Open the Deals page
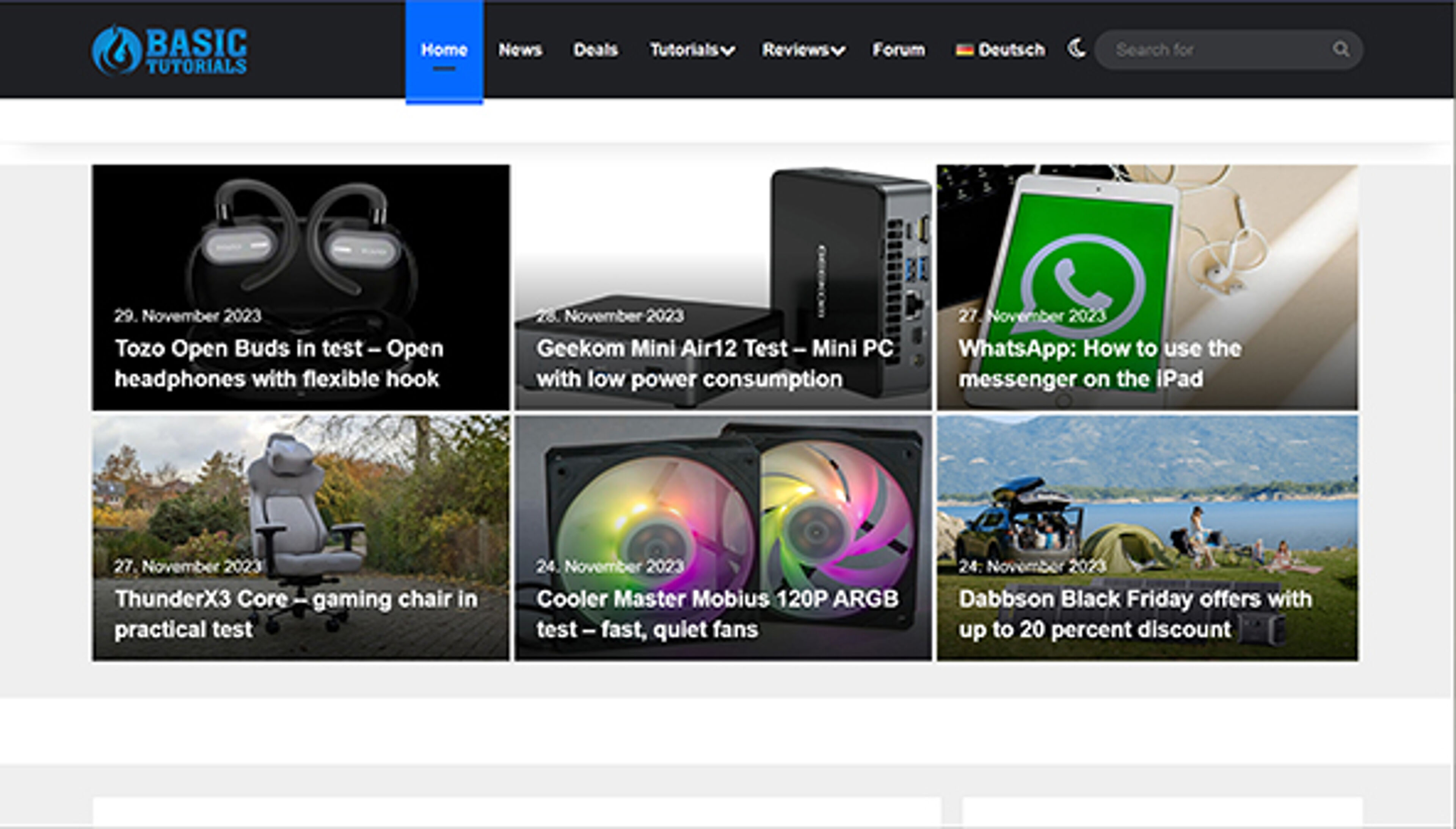The width and height of the screenshot is (1456, 829). (x=595, y=50)
